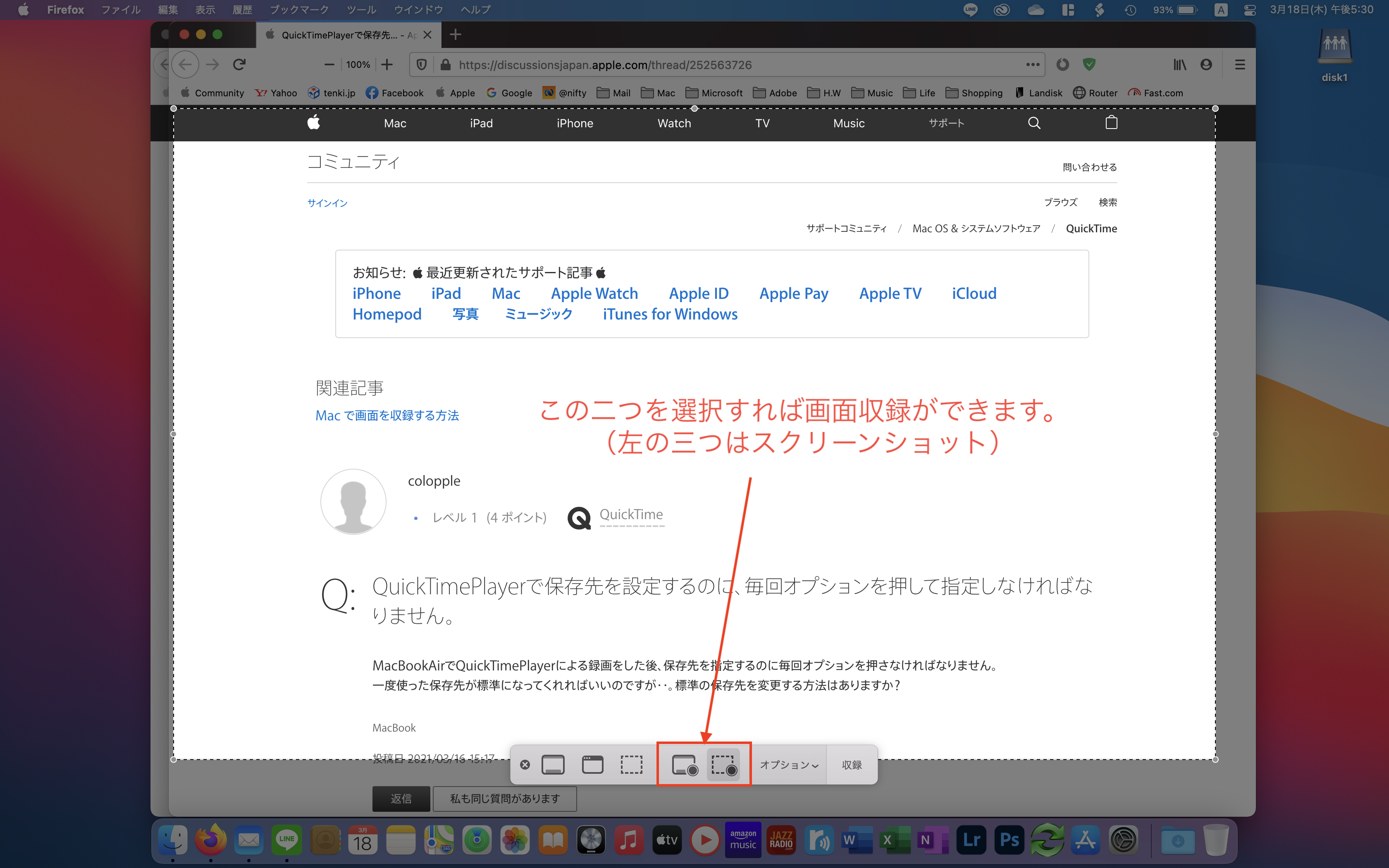This screenshot has height=868, width=1389.
Task: Open the Mac で画面を収録する方法 link
Action: (x=387, y=415)
